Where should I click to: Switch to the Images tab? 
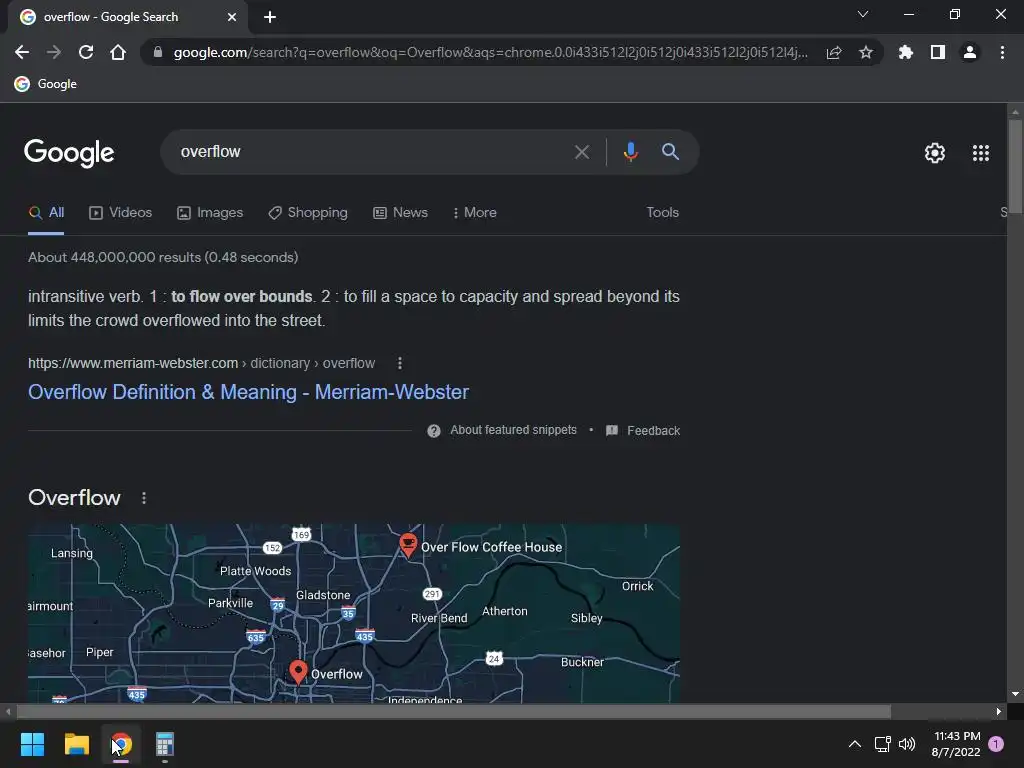(x=210, y=213)
